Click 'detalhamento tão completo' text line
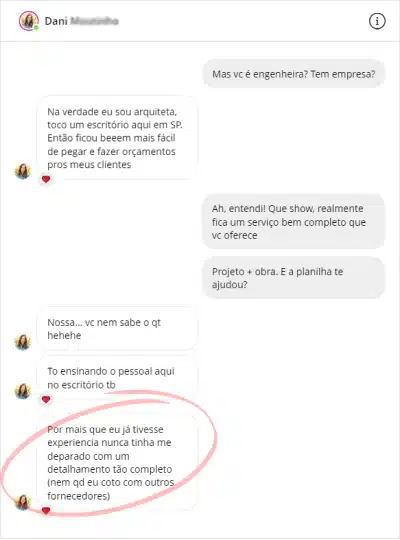The width and height of the screenshot is (400, 540). tap(110, 469)
